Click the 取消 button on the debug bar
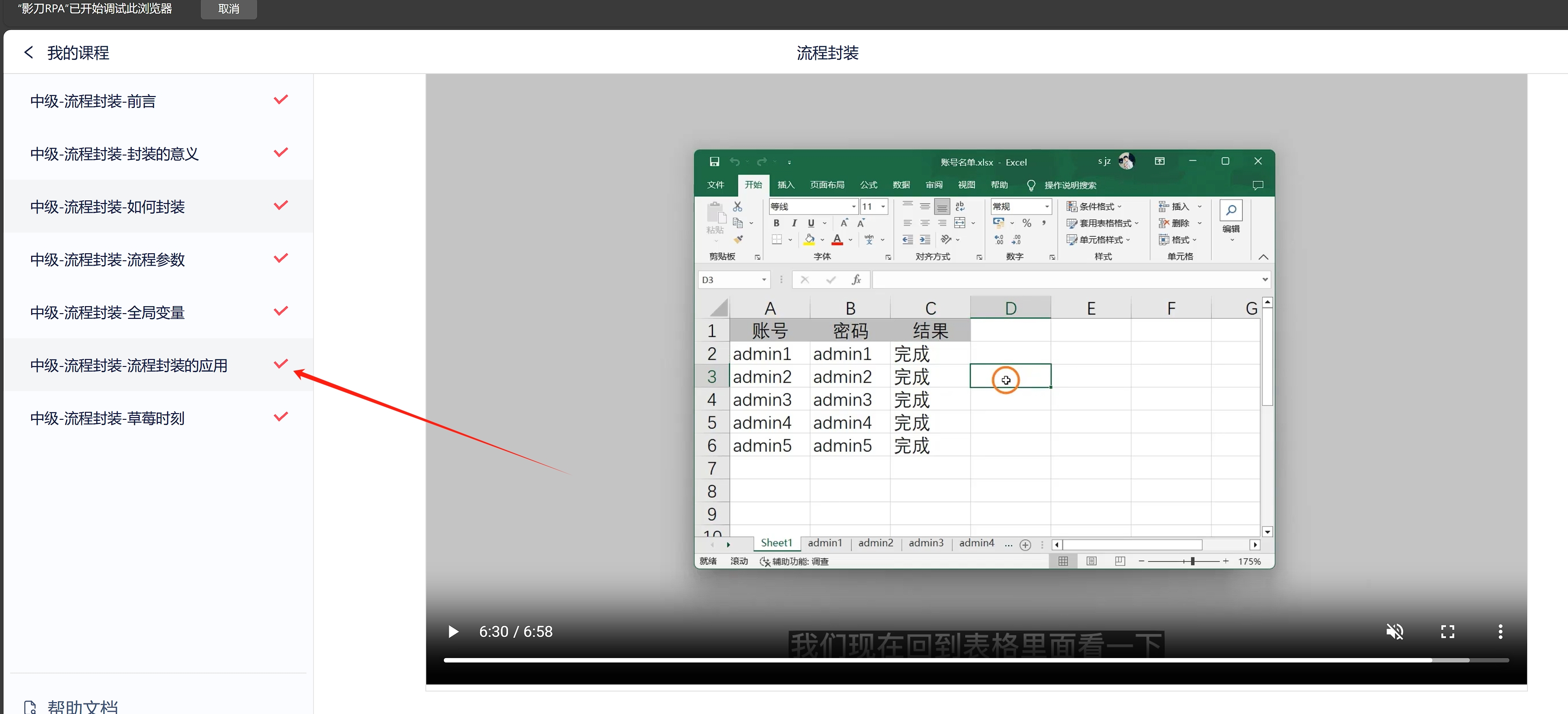 point(228,9)
